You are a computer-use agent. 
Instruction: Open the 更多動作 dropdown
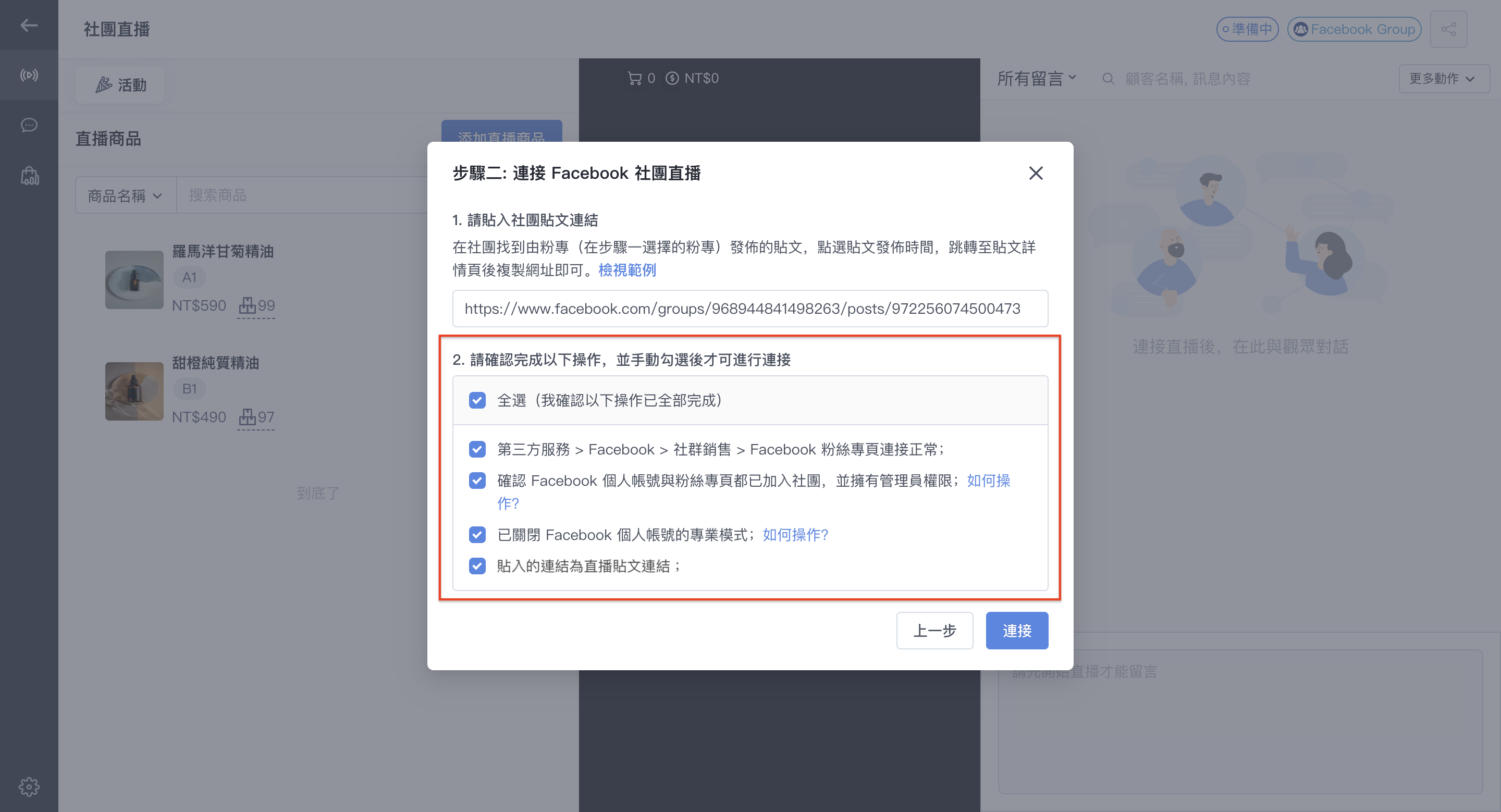tap(1443, 79)
